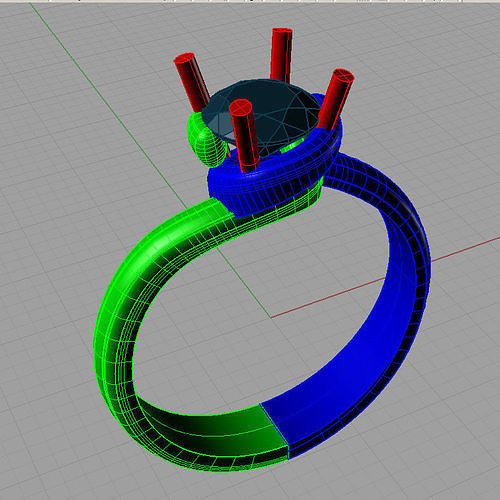The image size is (500, 500).
Task: Click the circular top cap of rear prong
Action: point(282,32)
